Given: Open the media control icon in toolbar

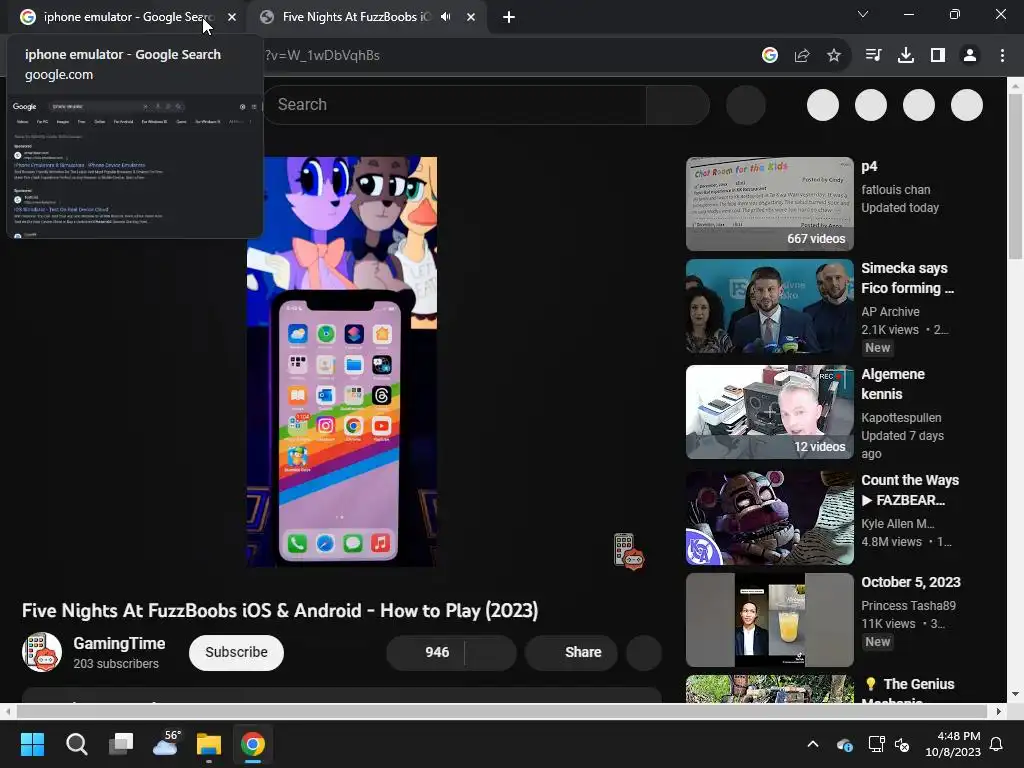Looking at the screenshot, I should coord(873,56).
